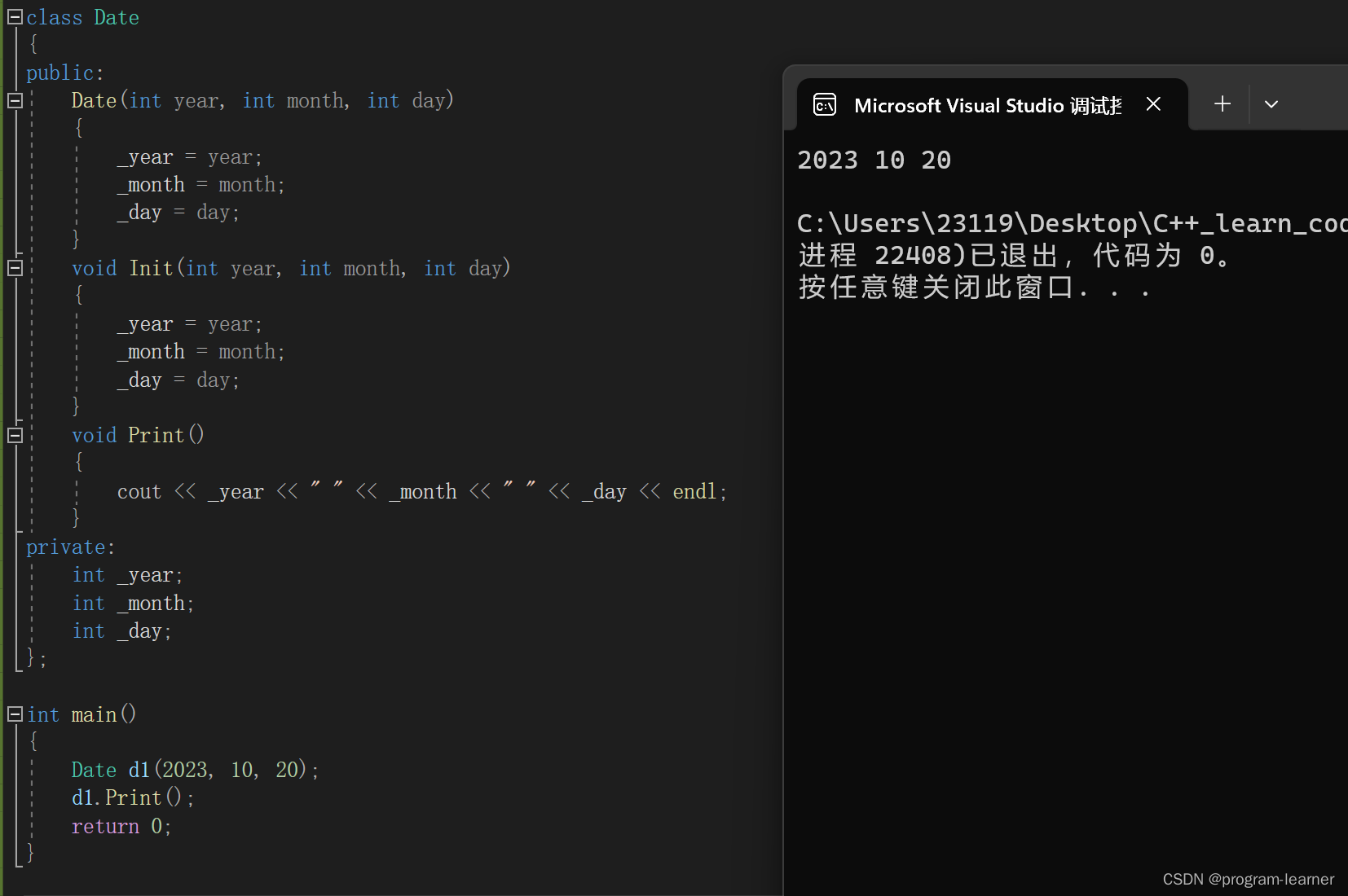Click the 'private:' access specifier
Viewport: 1348px width, 896px height.
[71, 547]
